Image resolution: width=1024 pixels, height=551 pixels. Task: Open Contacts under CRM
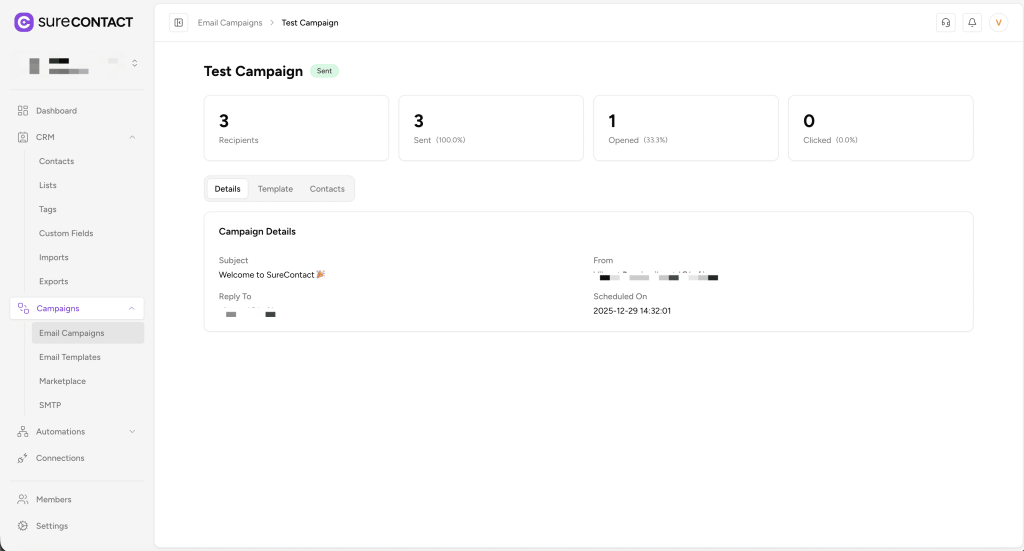point(56,161)
